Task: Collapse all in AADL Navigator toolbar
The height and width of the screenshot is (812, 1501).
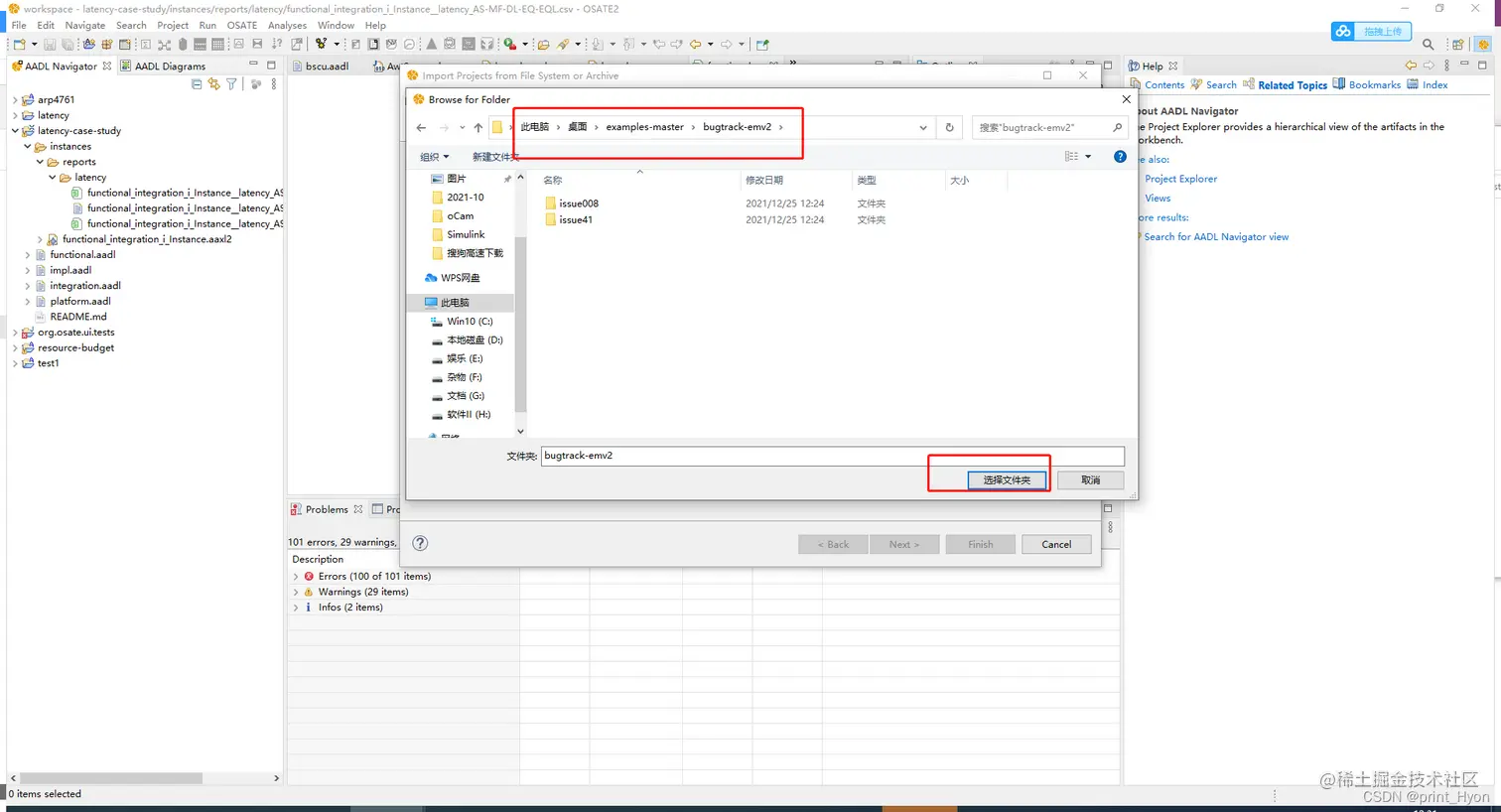Action: click(197, 84)
